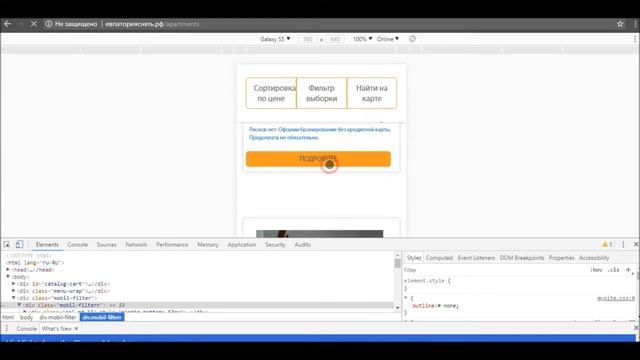
Task: Open the 100% zoom dropdown
Action: point(362,39)
